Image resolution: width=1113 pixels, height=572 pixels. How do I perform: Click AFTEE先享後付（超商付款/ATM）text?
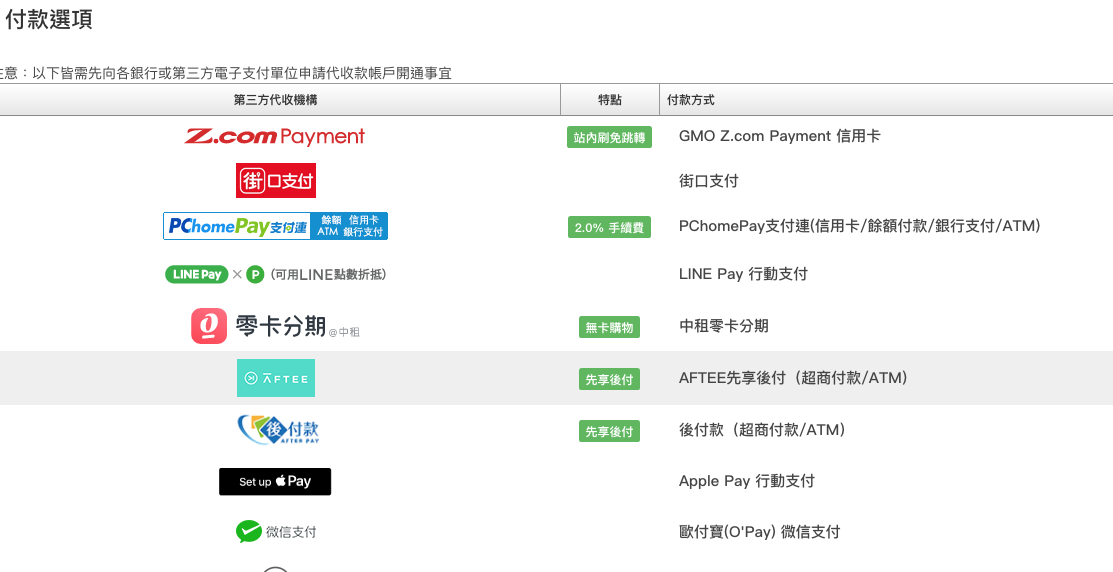tap(794, 378)
